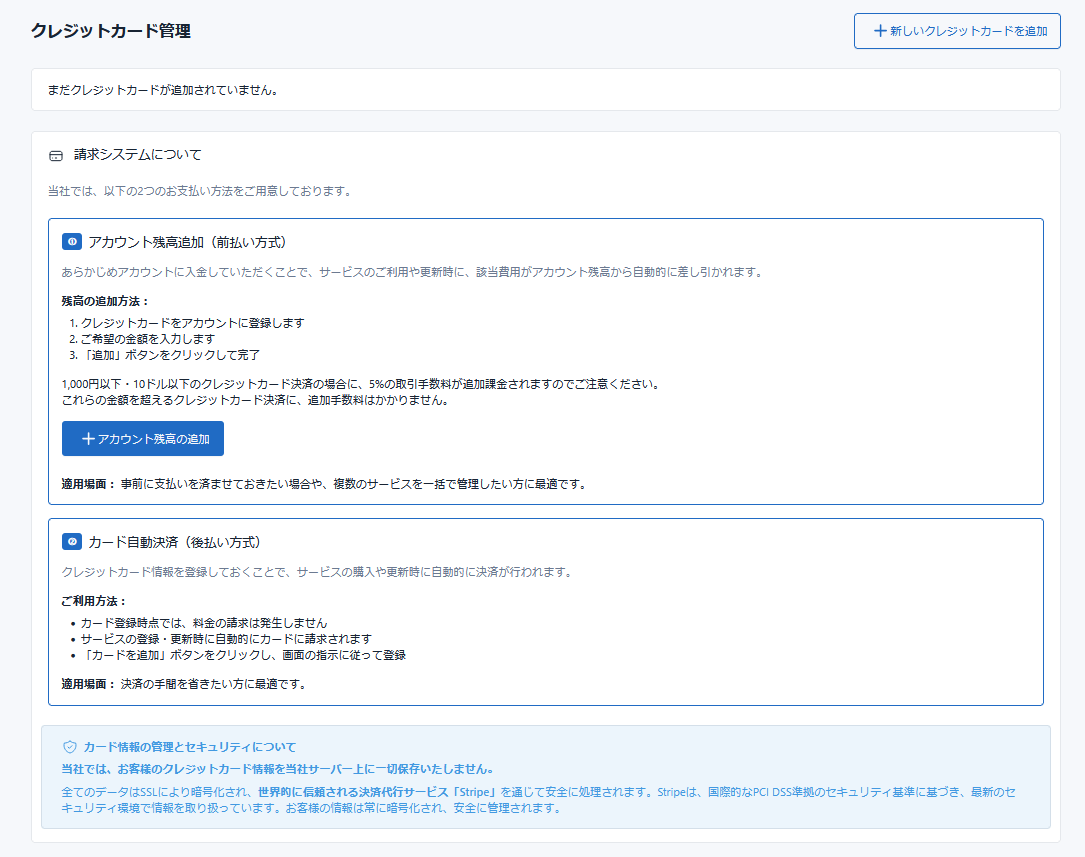Click the 請求システムについて section title
This screenshot has width=1085, height=857.
137,155
